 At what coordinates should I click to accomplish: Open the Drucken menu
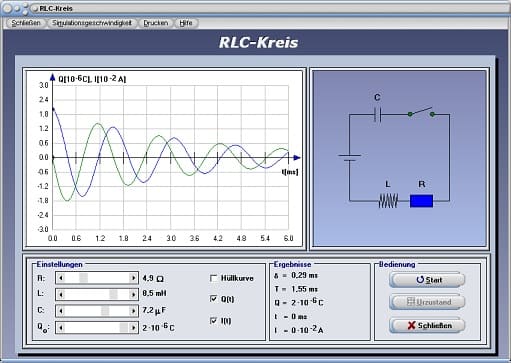coord(156,23)
